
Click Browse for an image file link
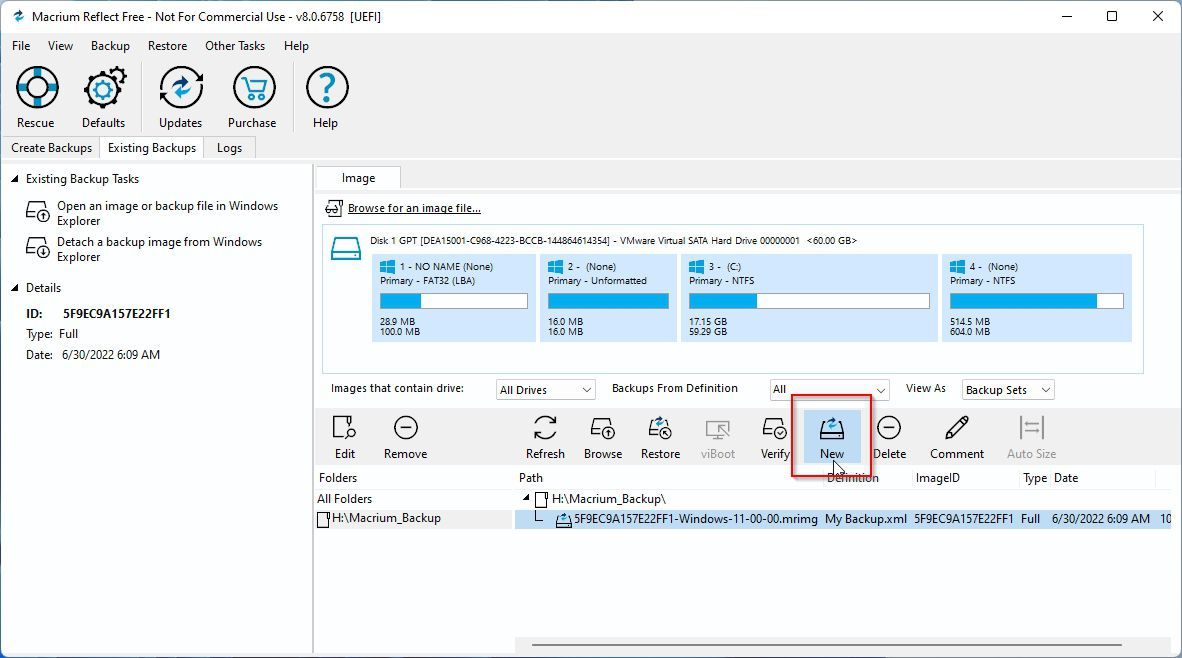414,208
